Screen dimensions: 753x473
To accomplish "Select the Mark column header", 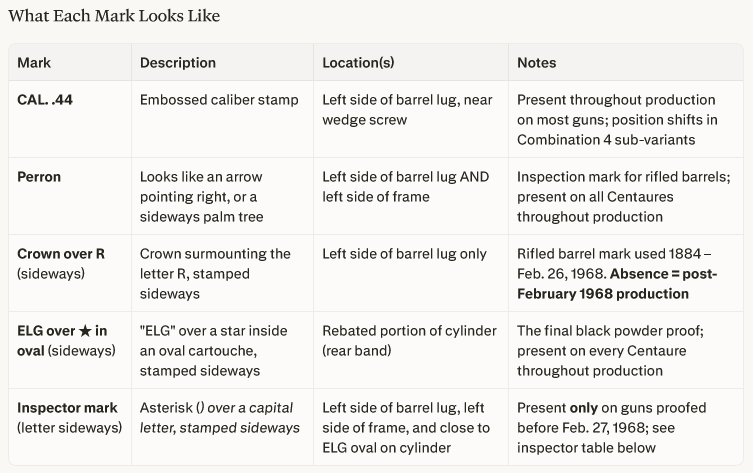I will click(x=34, y=62).
